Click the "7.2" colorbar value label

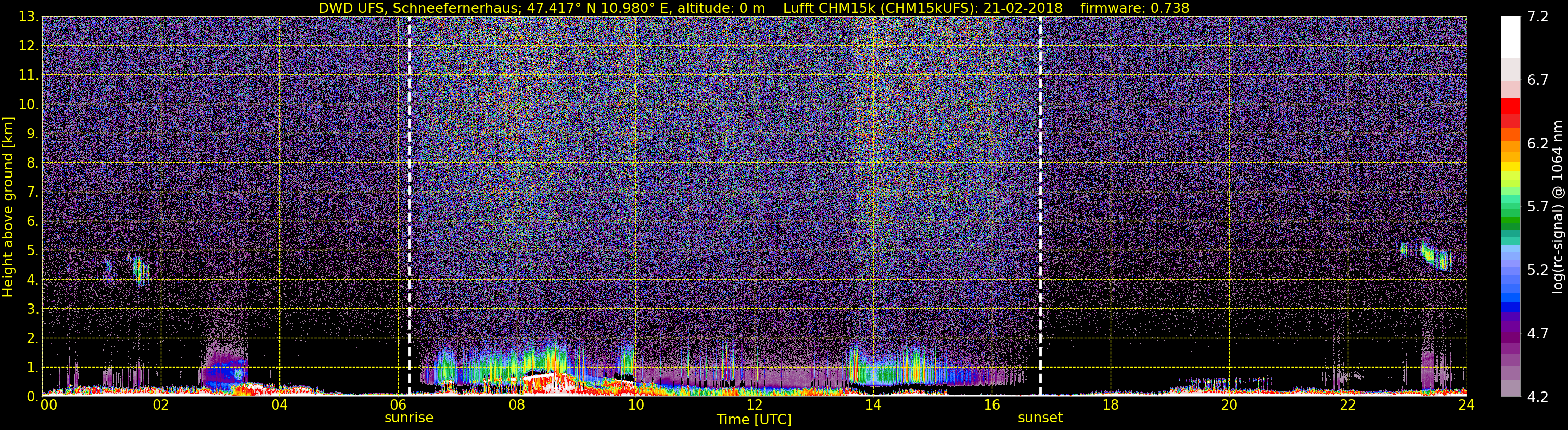pos(1538,17)
